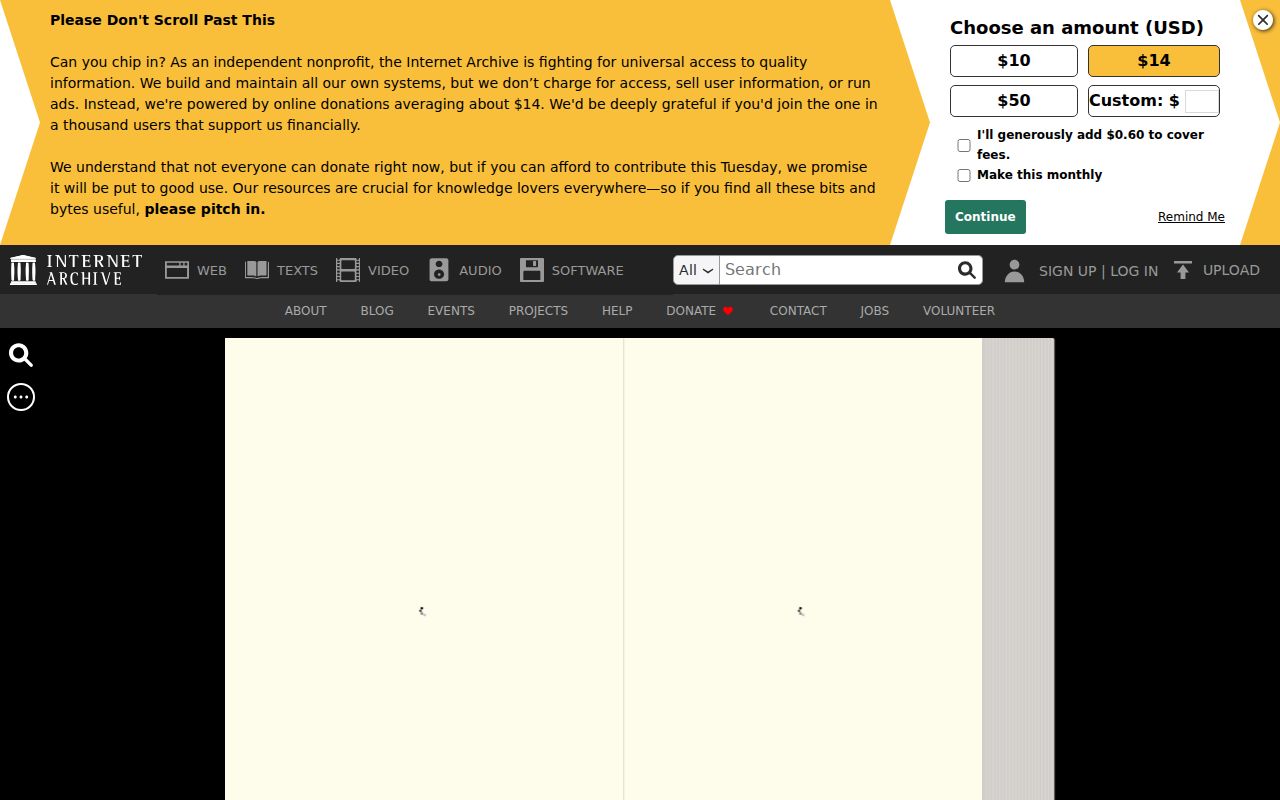Click the Upload arrow icon

tap(1183, 270)
